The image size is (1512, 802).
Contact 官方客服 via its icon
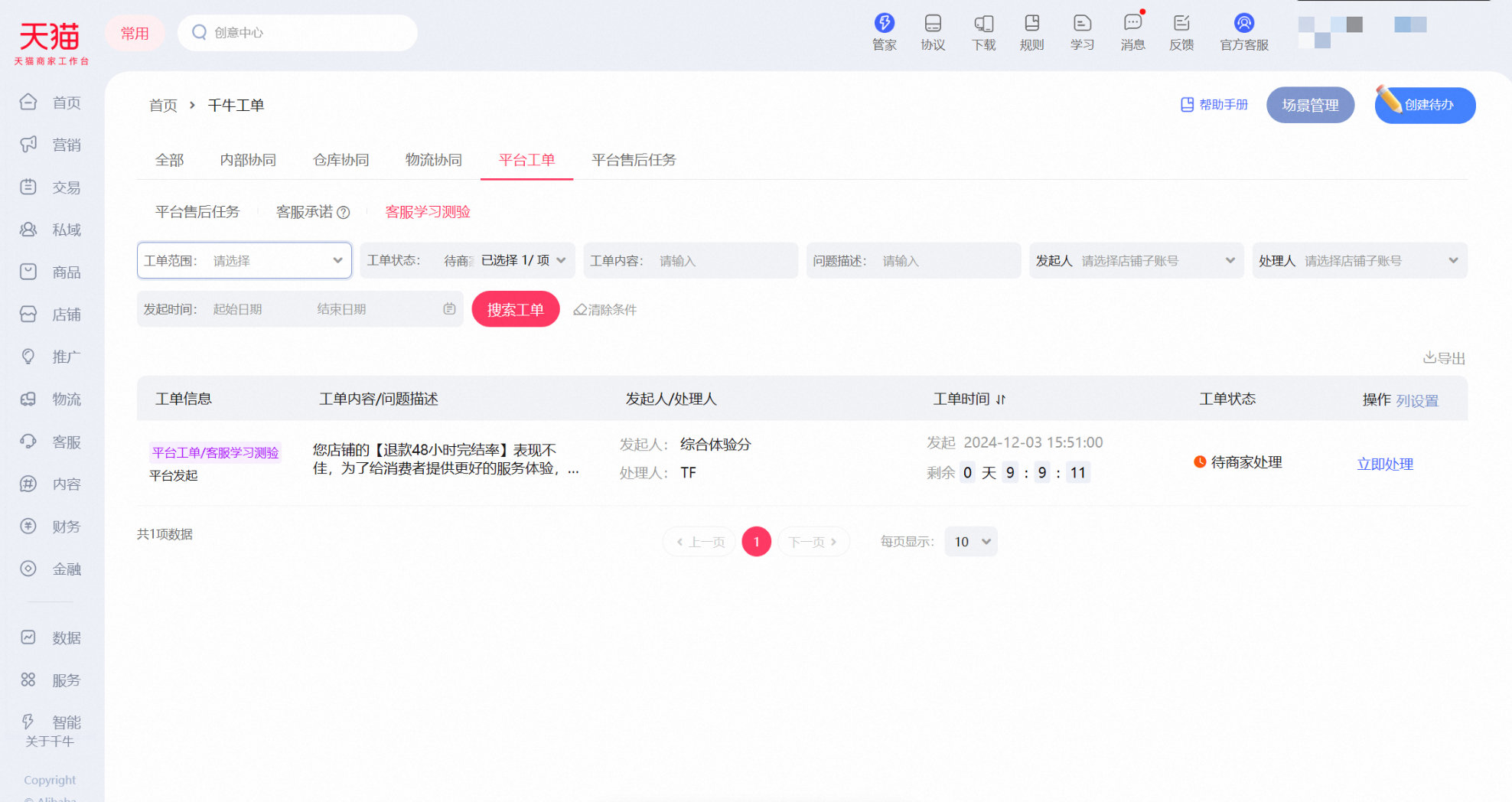click(1244, 24)
